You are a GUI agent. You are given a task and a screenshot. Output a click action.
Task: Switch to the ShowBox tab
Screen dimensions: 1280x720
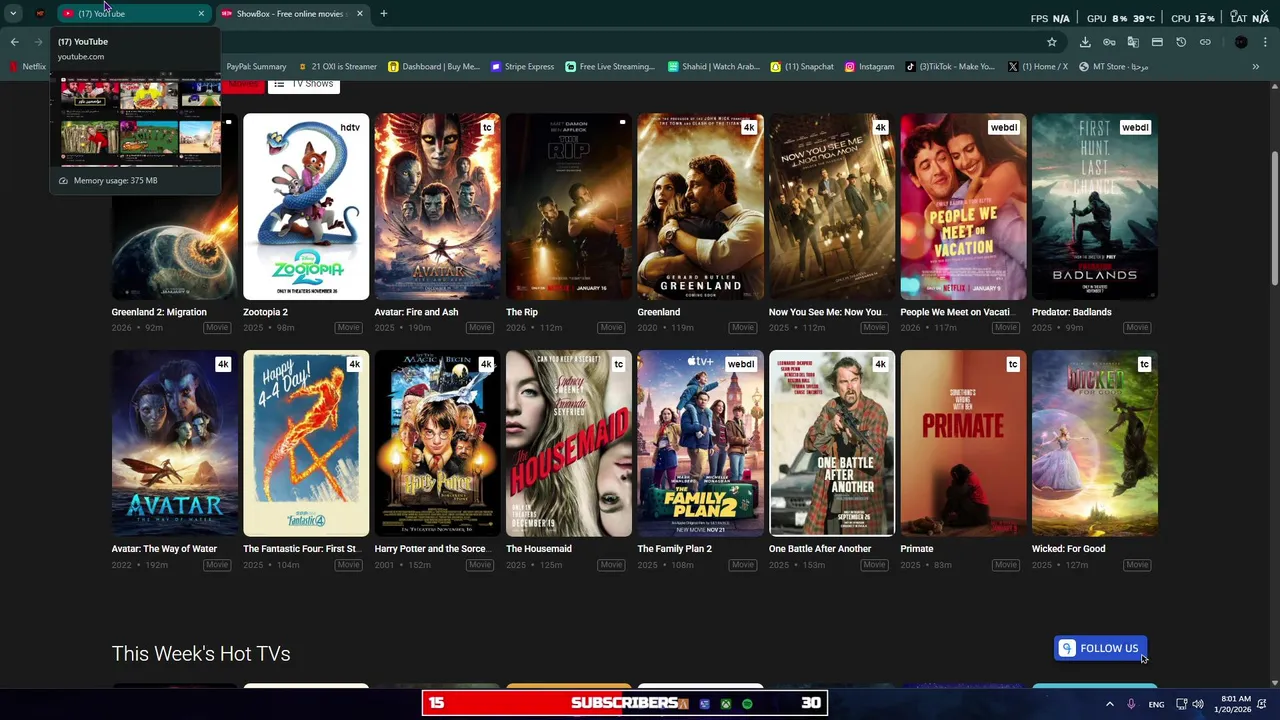point(292,14)
